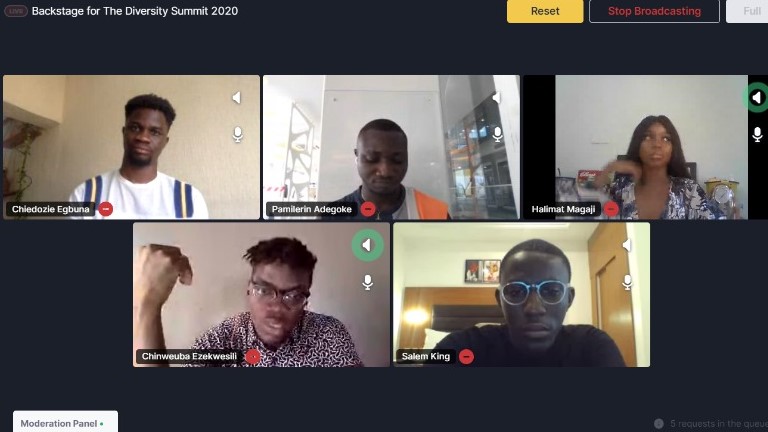Viewport: 768px width, 432px height.
Task: Remove Pamilerin Adegoke using red minus icon
Action: 368,209
